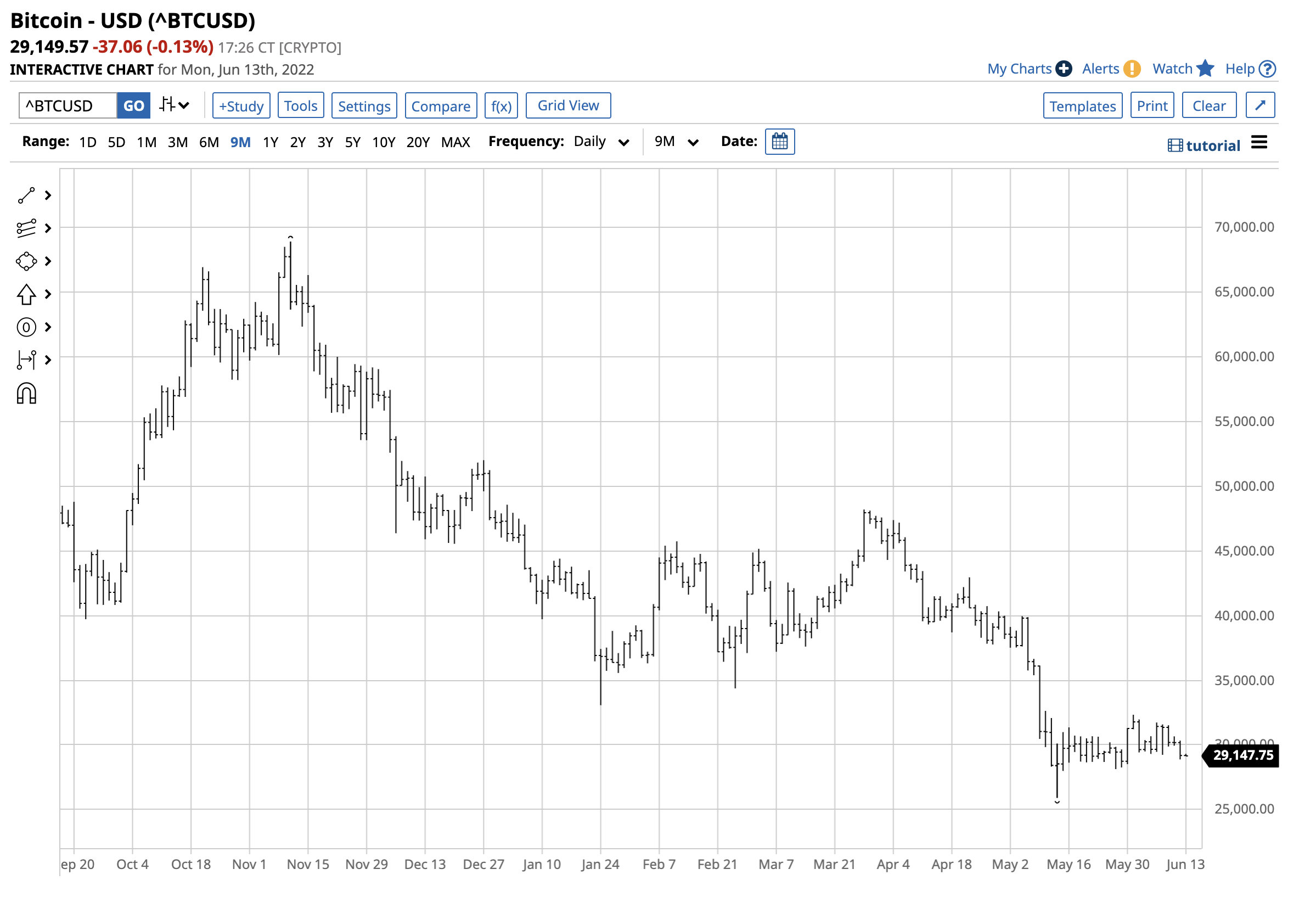Expand channel line tool options

(x=48, y=229)
